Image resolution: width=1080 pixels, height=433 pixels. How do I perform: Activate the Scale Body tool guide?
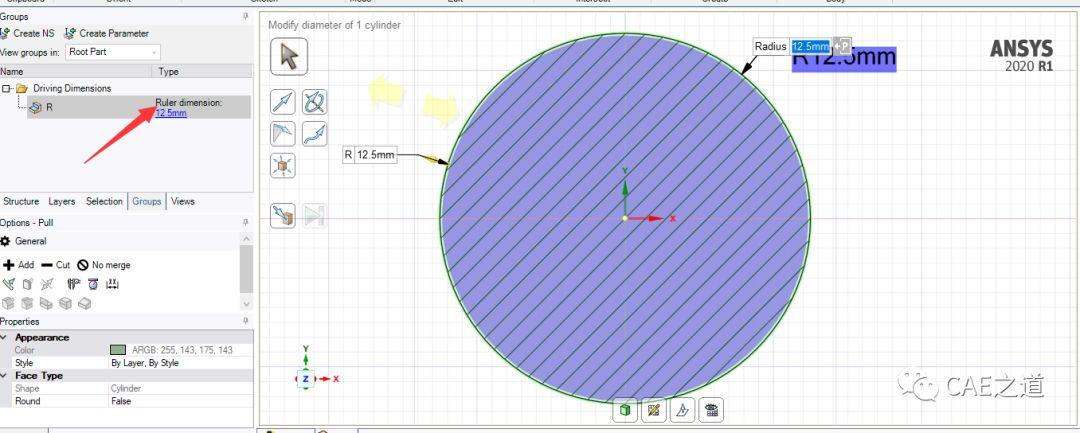click(x=283, y=166)
